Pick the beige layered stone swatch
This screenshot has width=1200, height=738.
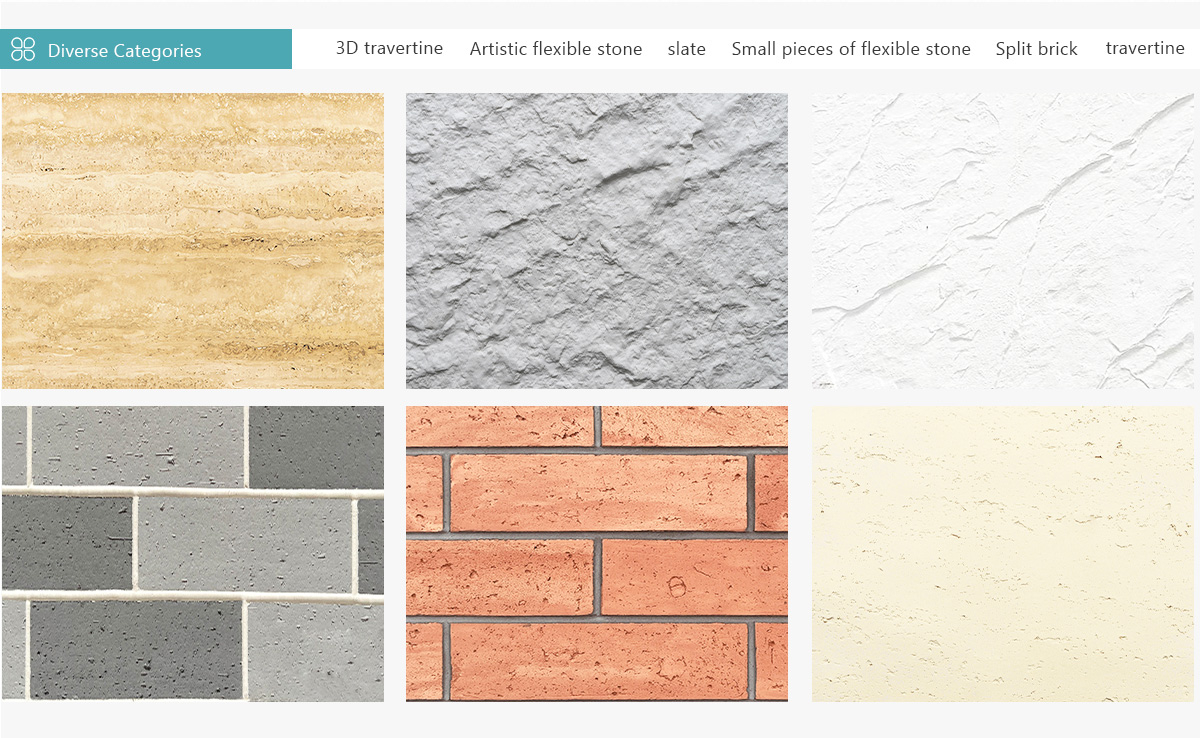pos(193,241)
